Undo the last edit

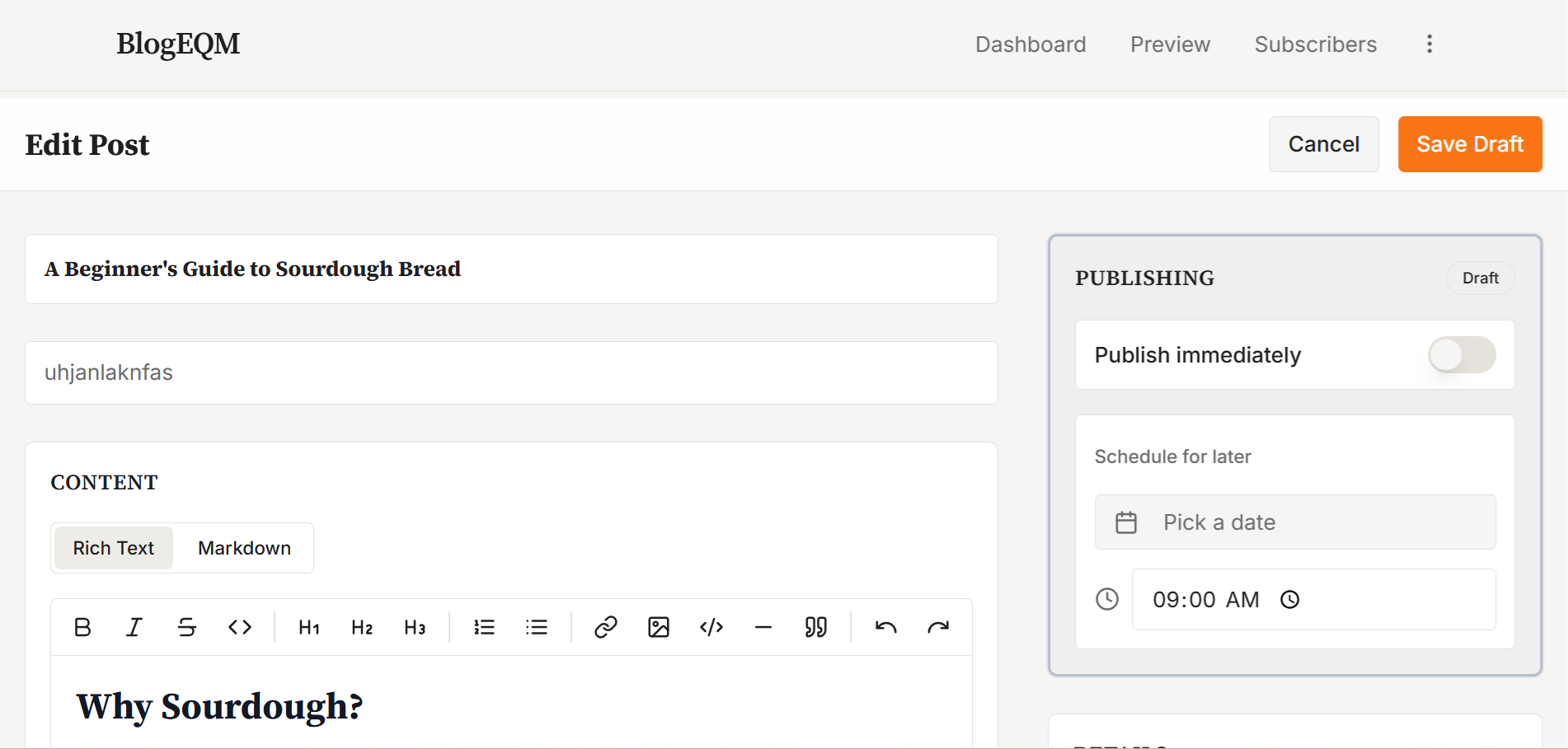tap(886, 627)
